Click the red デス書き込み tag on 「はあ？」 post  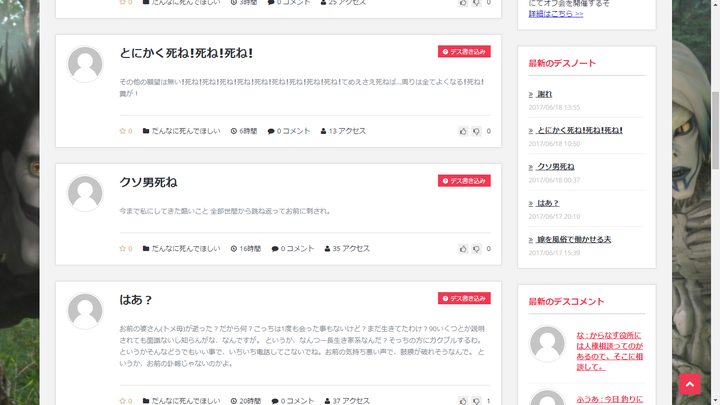(x=464, y=298)
